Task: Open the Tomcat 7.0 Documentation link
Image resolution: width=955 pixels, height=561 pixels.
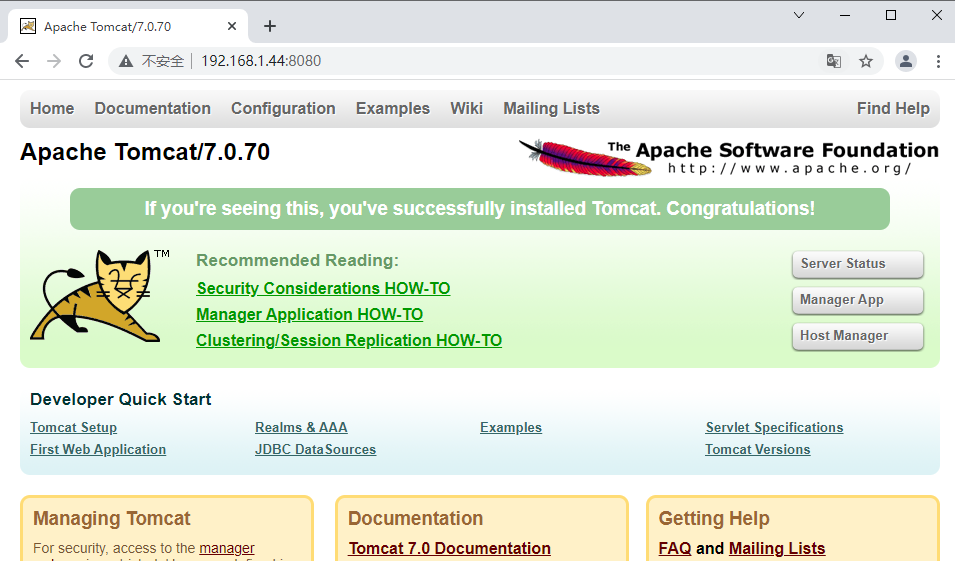Action: pos(449,548)
